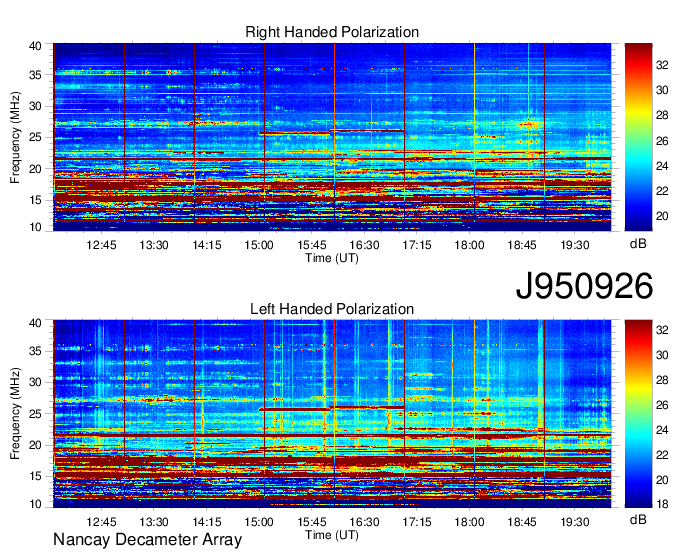Click the "16:30" time tick of Right Handed plot
Image resolution: width=680 pixels, height=552 pixels.
click(364, 245)
